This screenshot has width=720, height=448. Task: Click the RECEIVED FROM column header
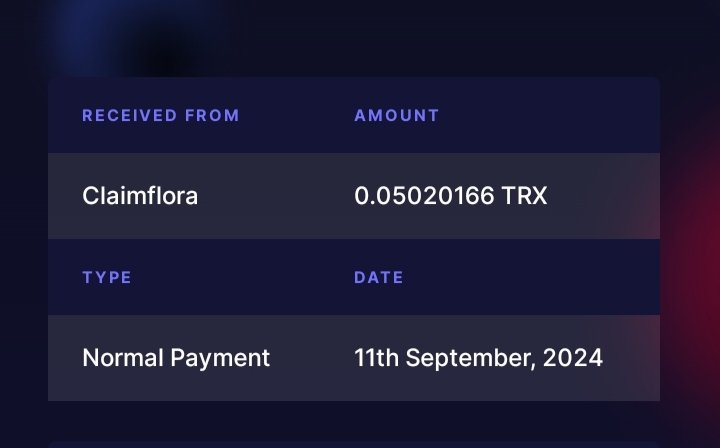pos(161,115)
